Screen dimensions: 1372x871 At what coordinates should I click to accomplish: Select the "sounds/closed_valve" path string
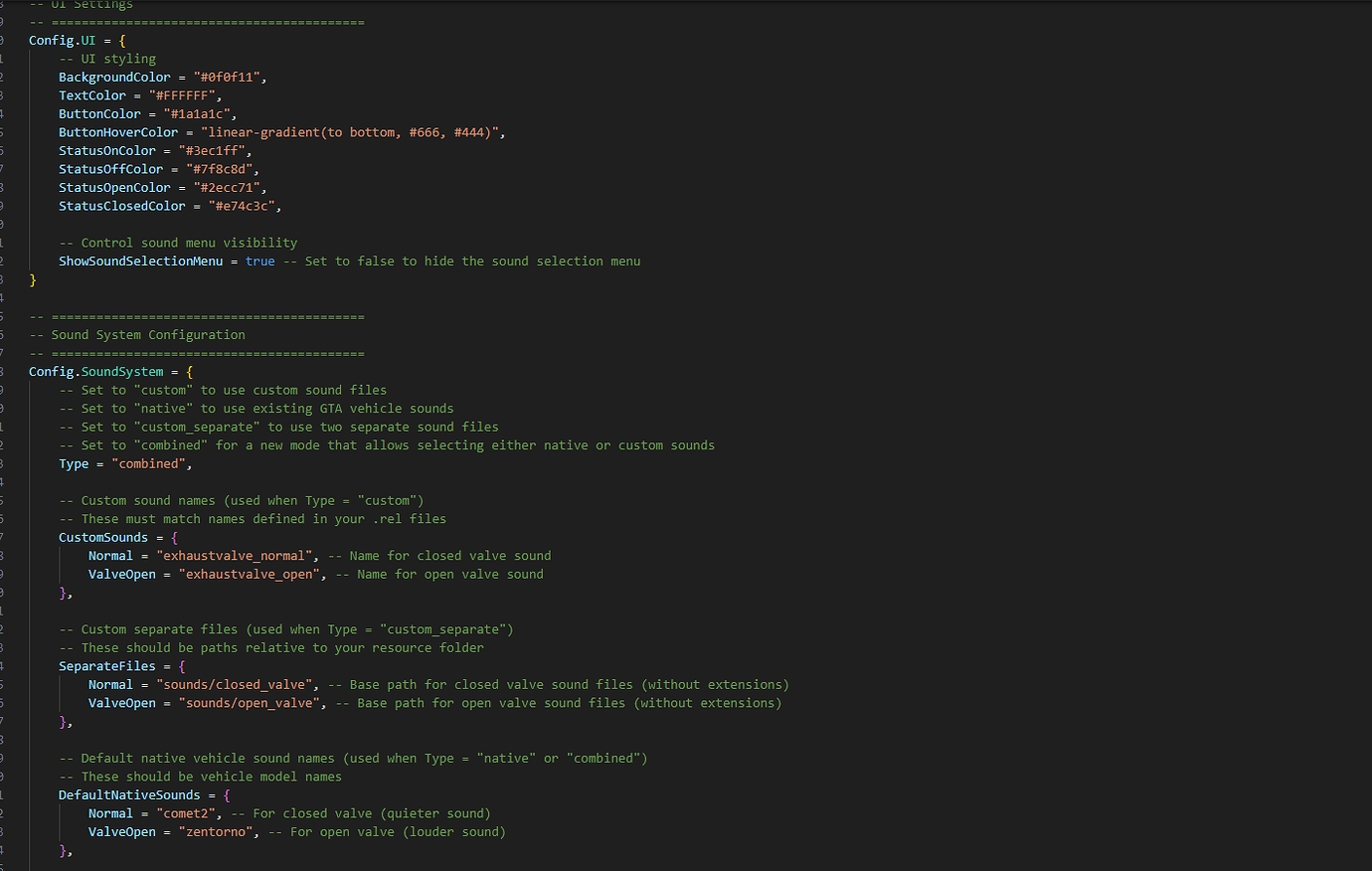click(x=234, y=684)
